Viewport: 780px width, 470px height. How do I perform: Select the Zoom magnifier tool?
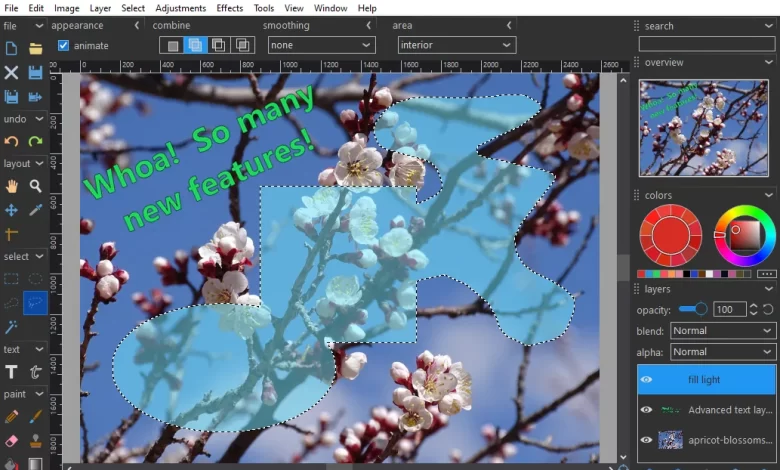35,186
